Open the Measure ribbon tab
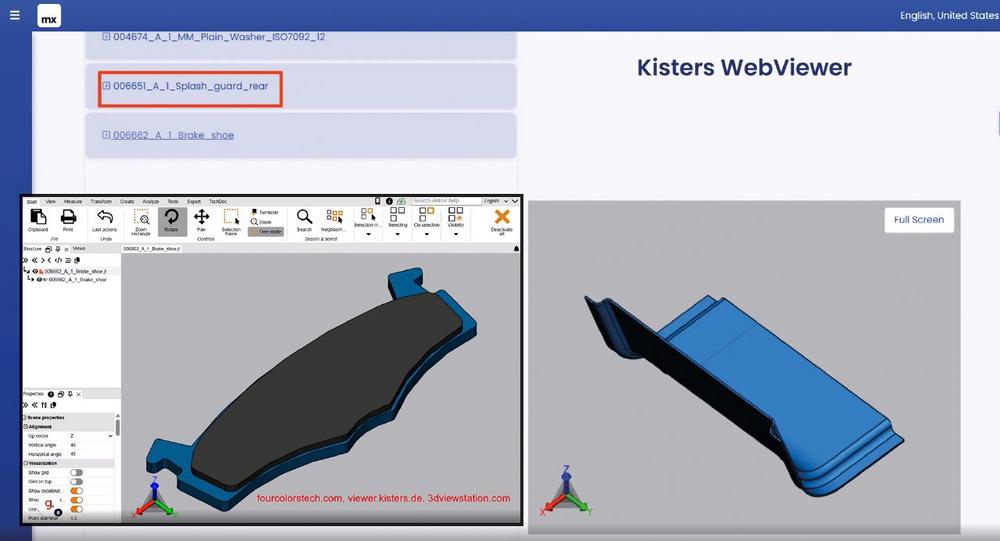This screenshot has height=541, width=1000. coord(73,202)
